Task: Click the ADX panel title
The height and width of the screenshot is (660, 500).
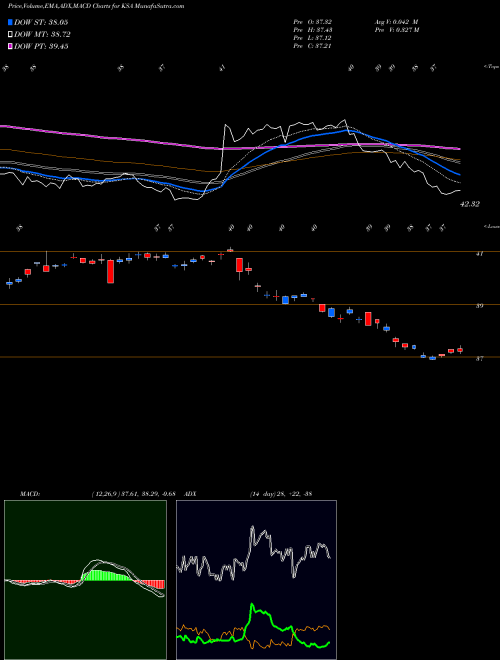Action: click(190, 494)
